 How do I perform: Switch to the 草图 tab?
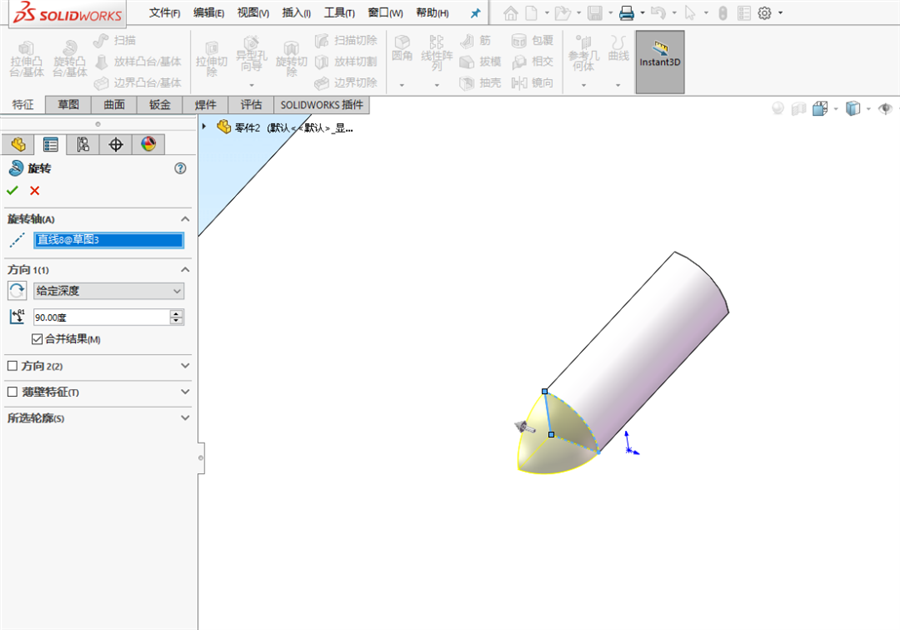68,104
